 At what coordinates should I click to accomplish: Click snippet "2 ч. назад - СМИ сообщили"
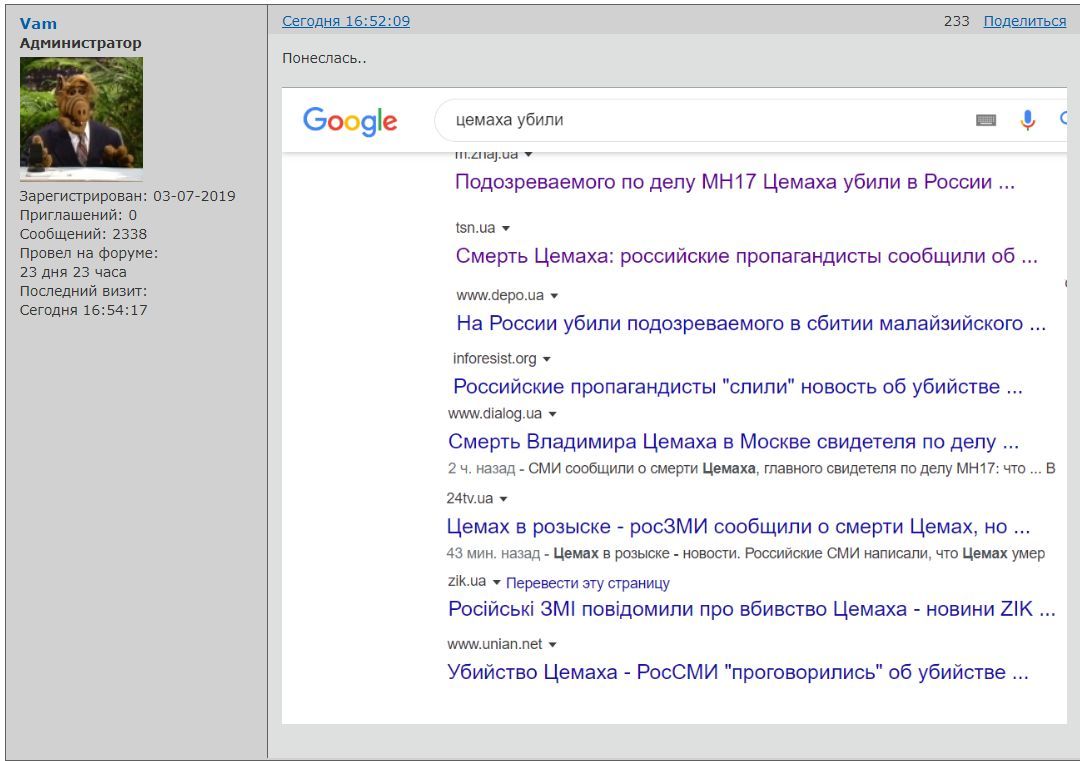pos(751,468)
